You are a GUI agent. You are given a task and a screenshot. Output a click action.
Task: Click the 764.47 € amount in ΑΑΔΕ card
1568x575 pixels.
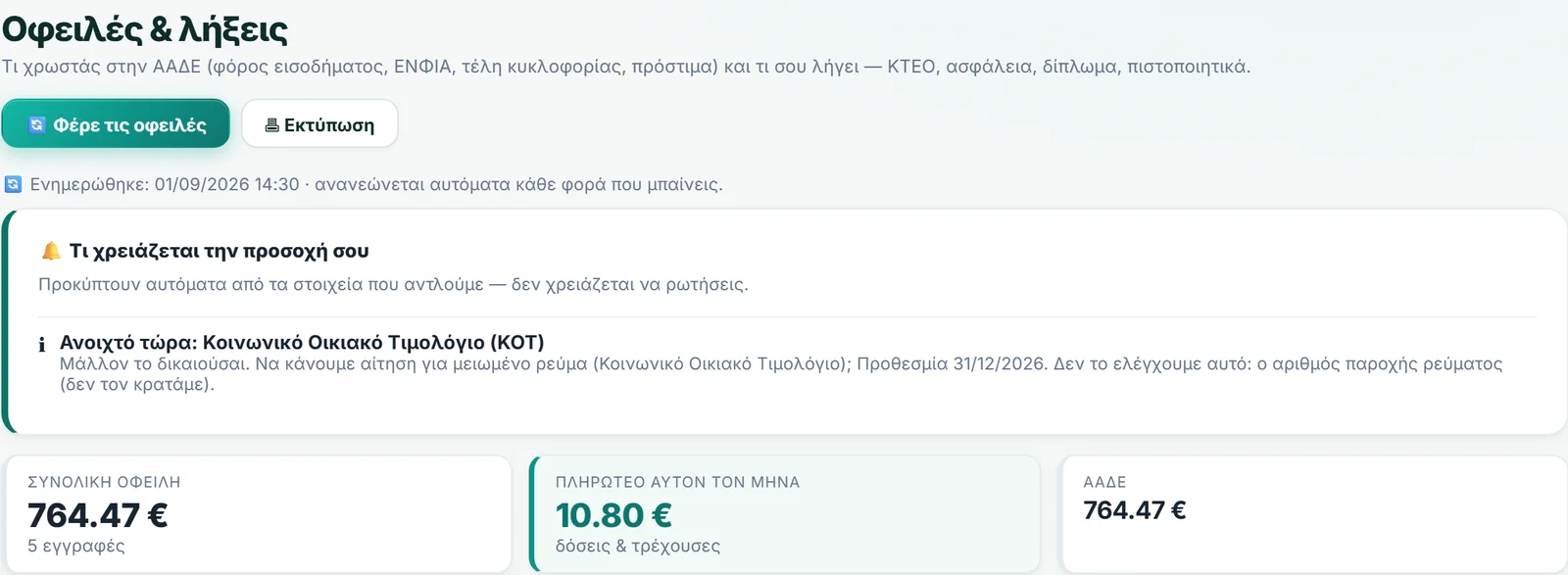click(x=1135, y=509)
